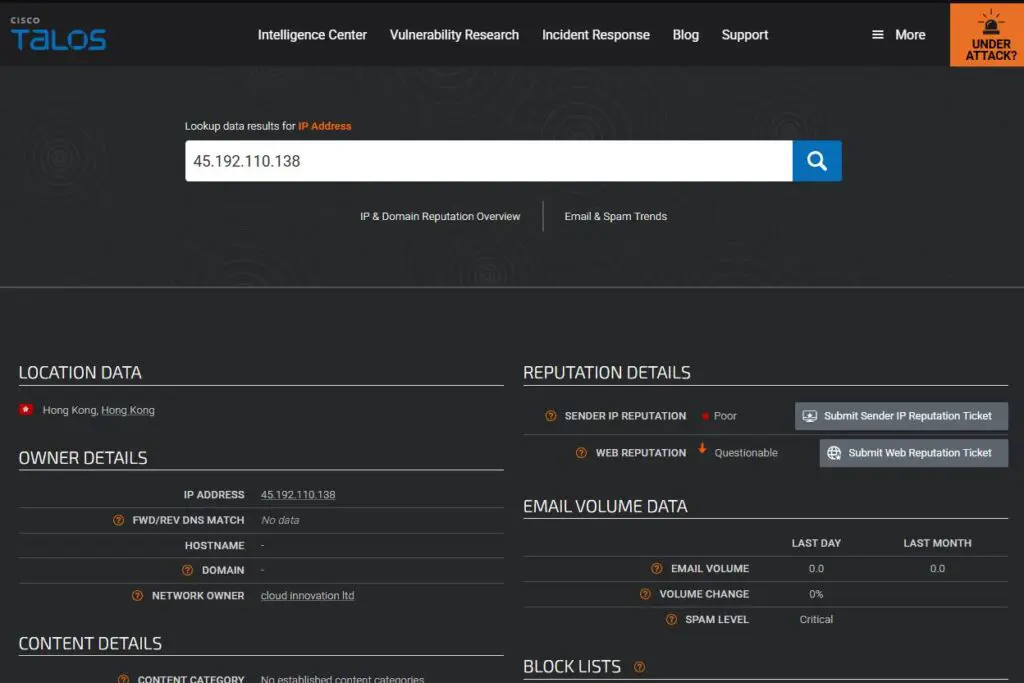Click the Questionable web reputation value
The image size is (1024, 683).
click(746, 453)
